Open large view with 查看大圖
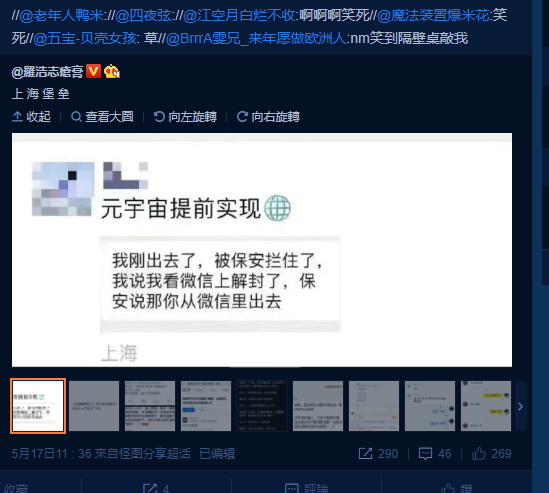 [x=102, y=117]
